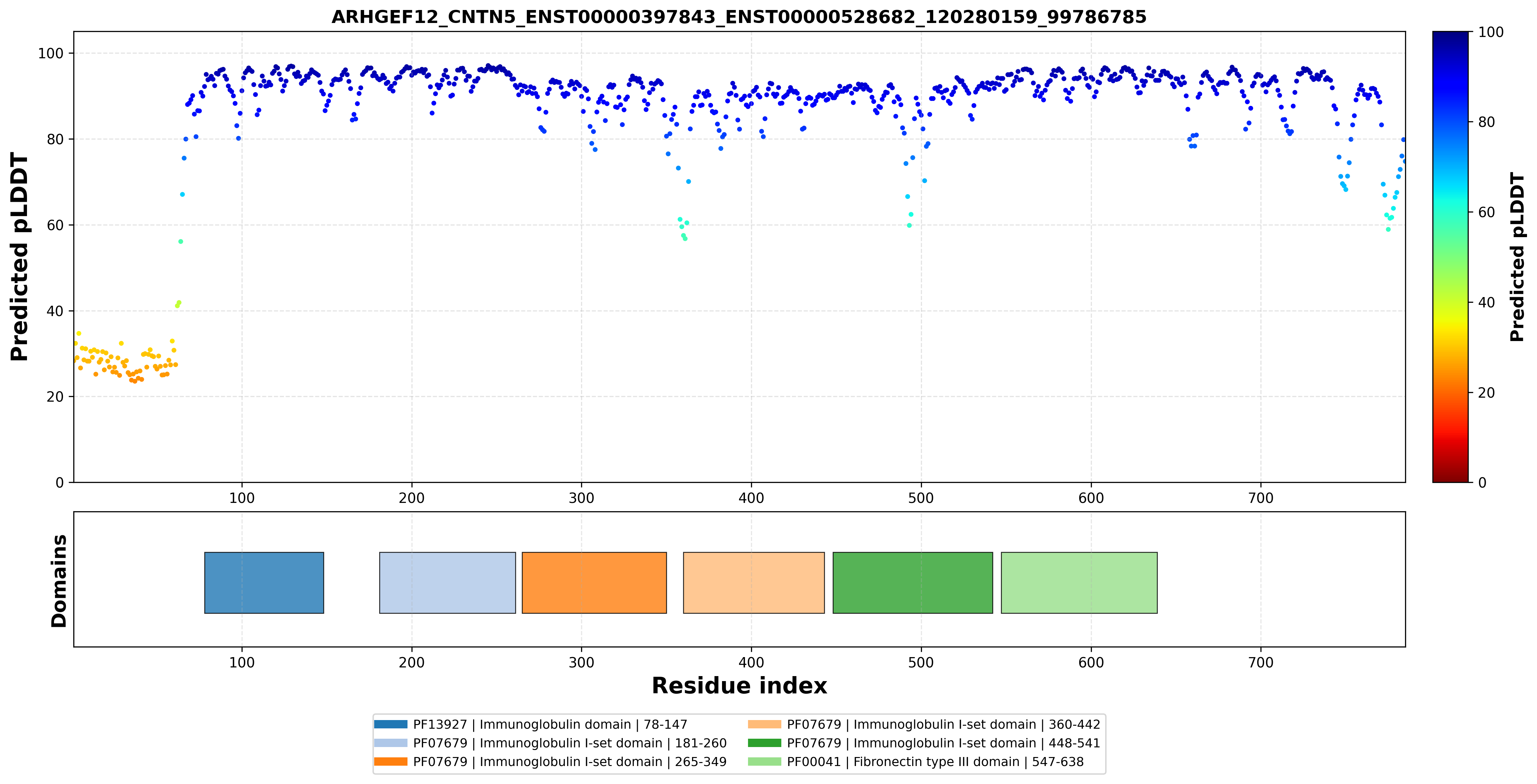Select the light green Fibronectin type III bar
This screenshot has width=1537, height=784.
tap(1079, 583)
